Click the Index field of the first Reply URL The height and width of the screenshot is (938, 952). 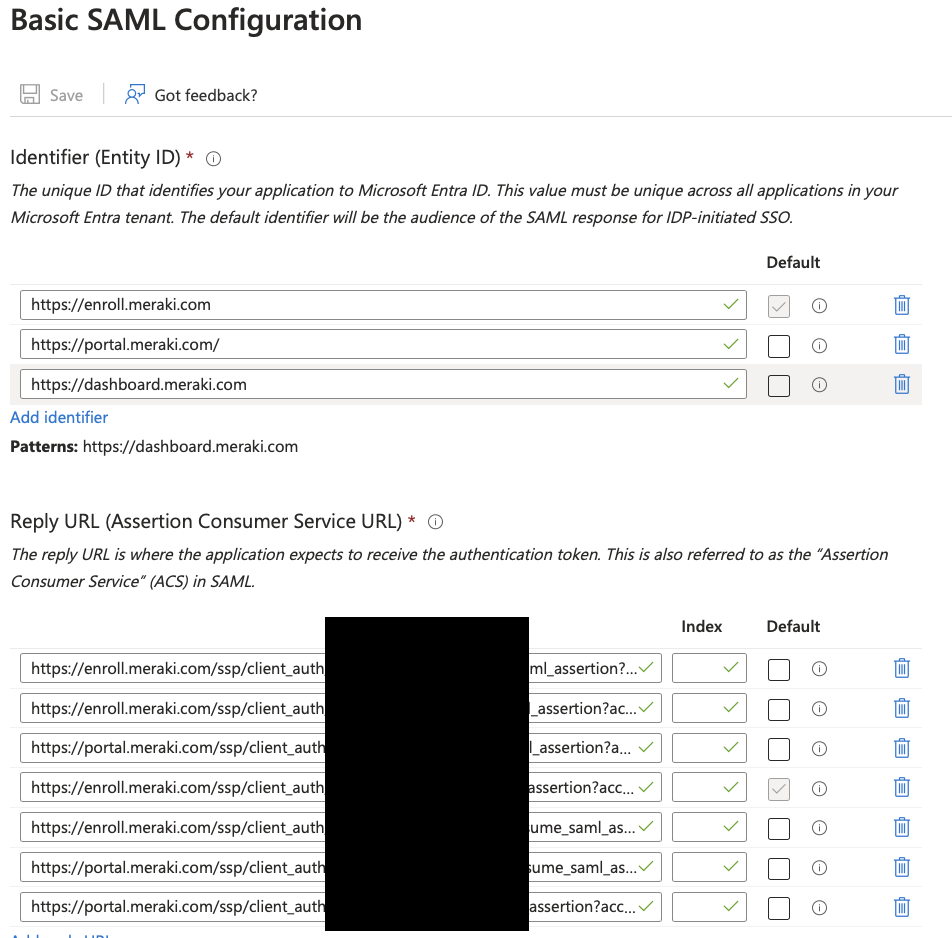(708, 668)
